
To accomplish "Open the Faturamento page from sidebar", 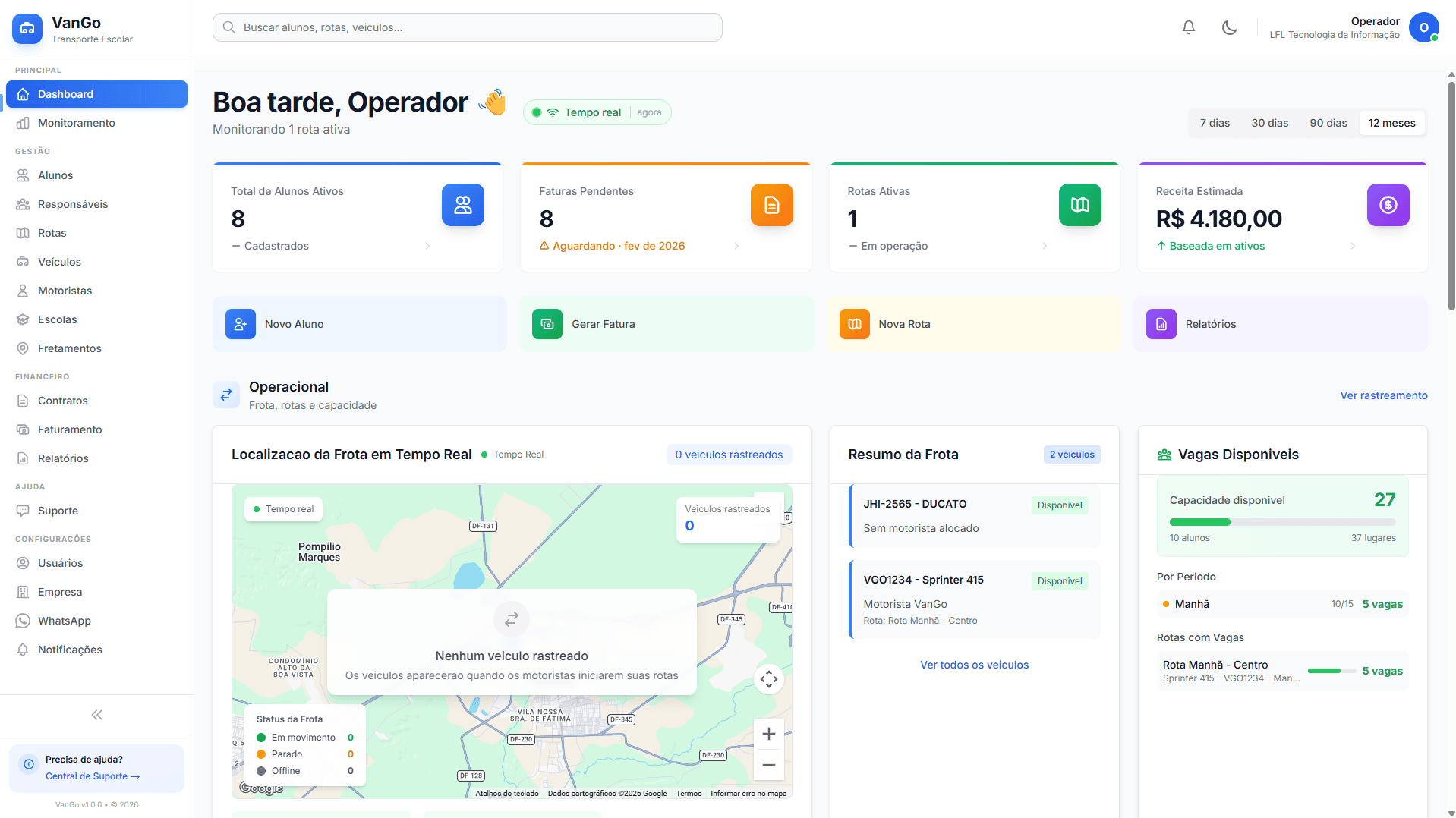I will click(x=70, y=429).
